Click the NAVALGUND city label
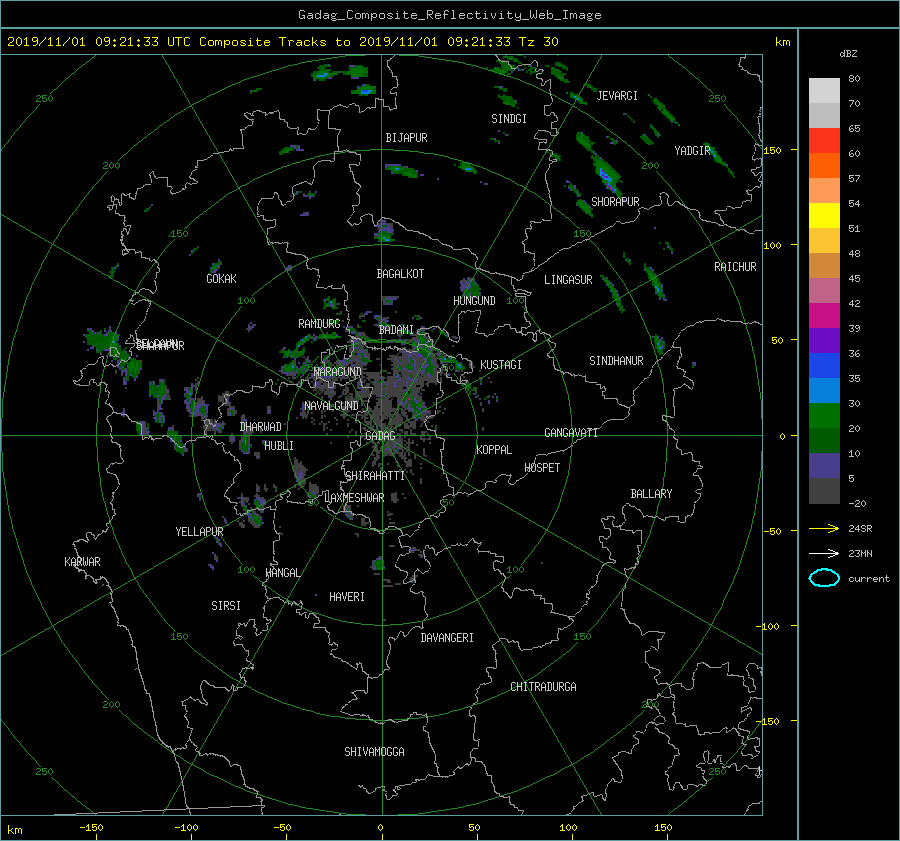 pyautogui.click(x=331, y=406)
